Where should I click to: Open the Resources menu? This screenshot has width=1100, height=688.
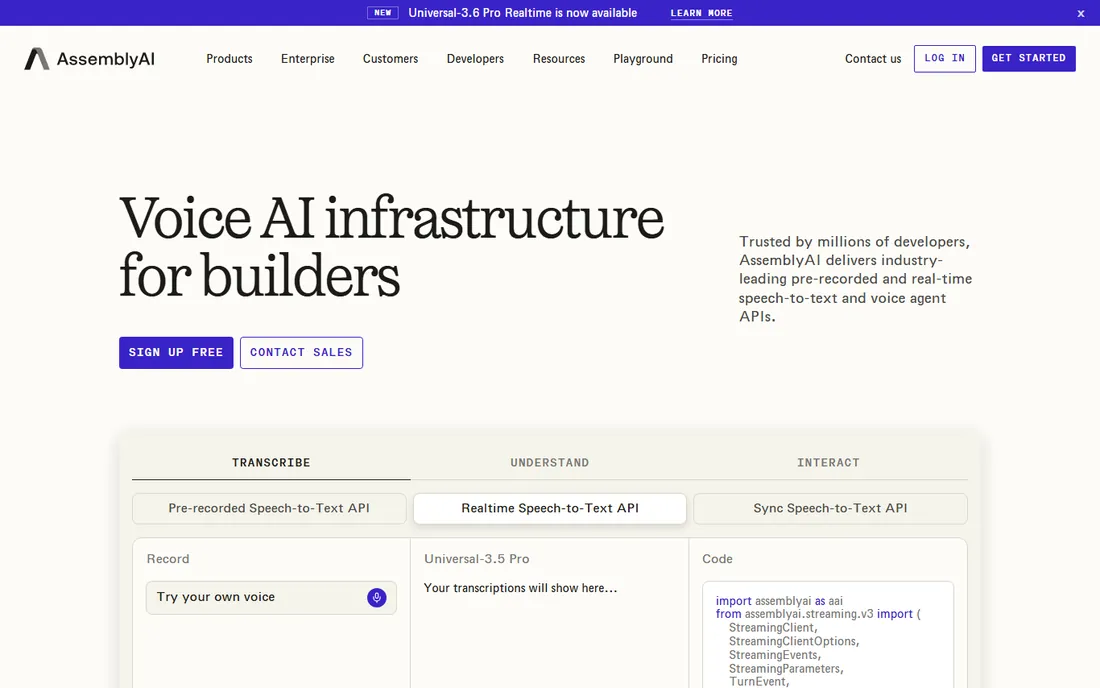point(559,59)
